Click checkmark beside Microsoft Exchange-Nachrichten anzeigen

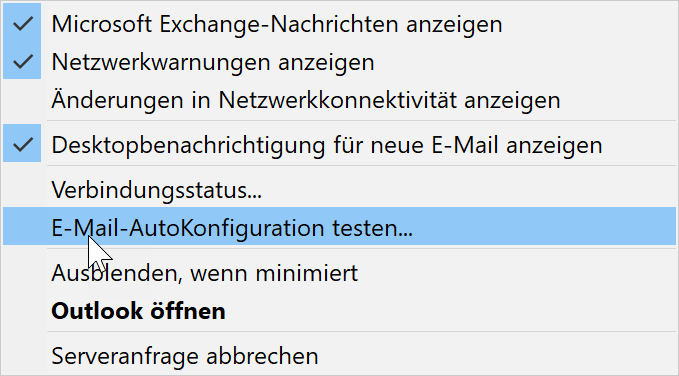pos(22,23)
